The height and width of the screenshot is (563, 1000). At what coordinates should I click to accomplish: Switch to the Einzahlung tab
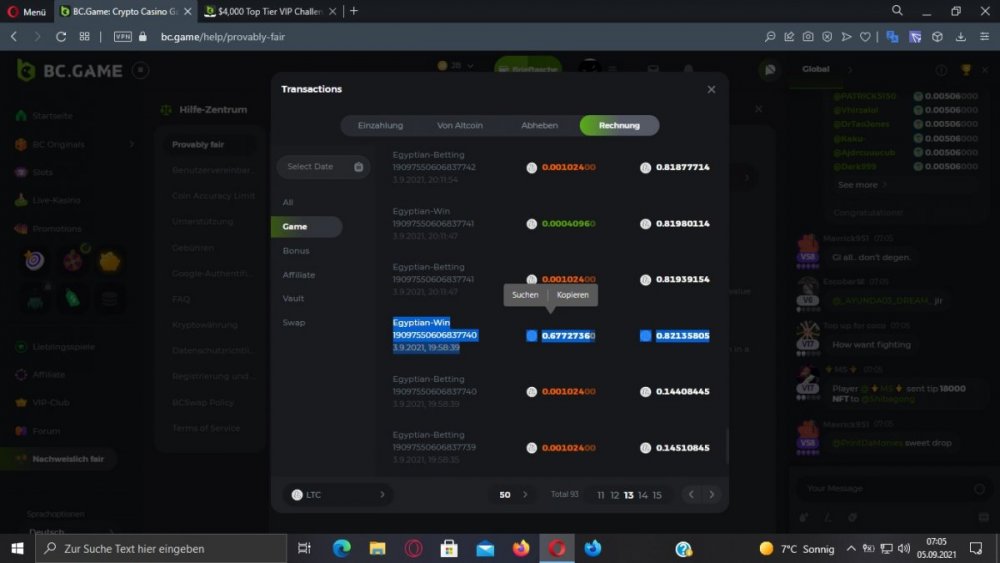coord(380,125)
